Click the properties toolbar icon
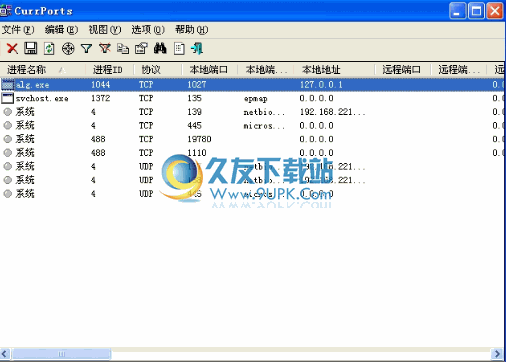 (141, 49)
